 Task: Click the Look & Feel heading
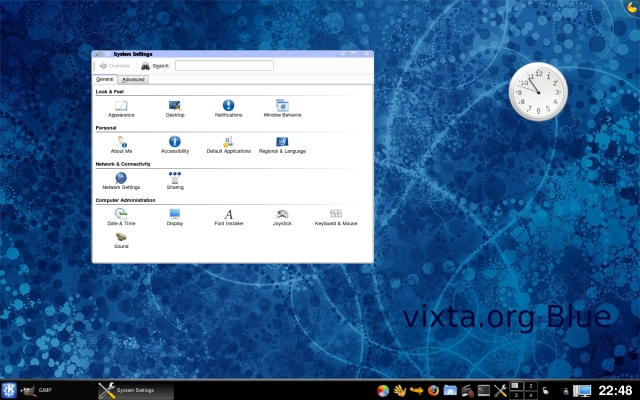109,92
